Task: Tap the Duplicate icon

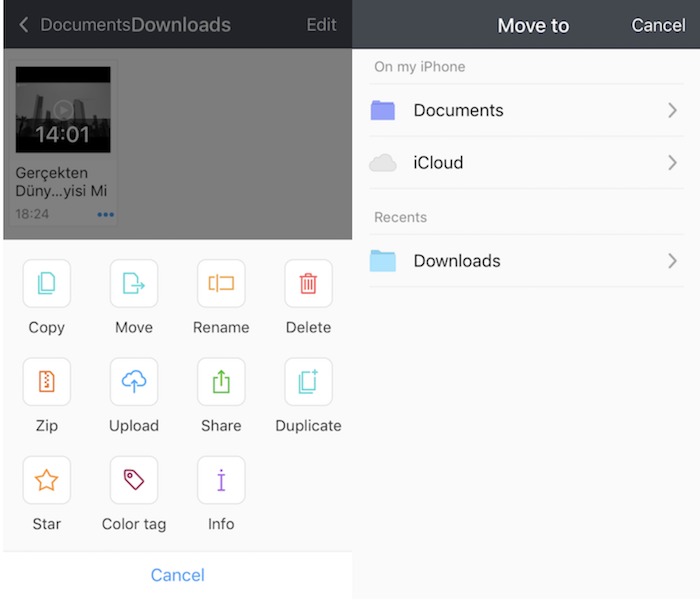Action: [x=308, y=382]
